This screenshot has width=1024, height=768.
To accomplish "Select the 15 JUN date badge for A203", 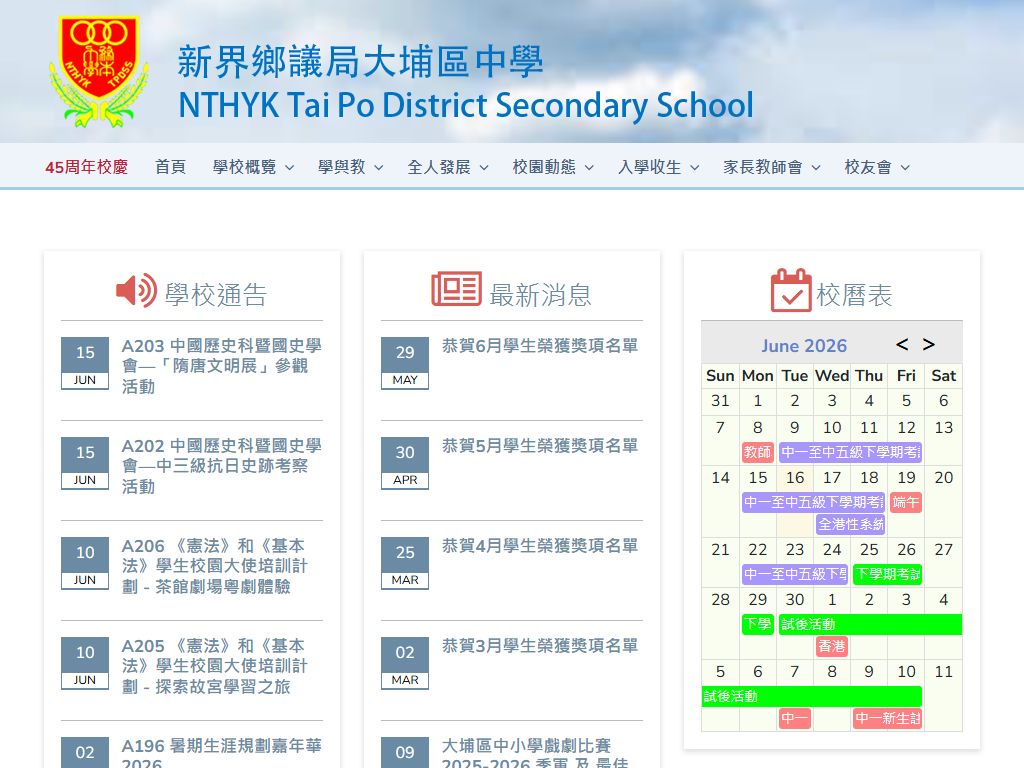I will tap(85, 363).
